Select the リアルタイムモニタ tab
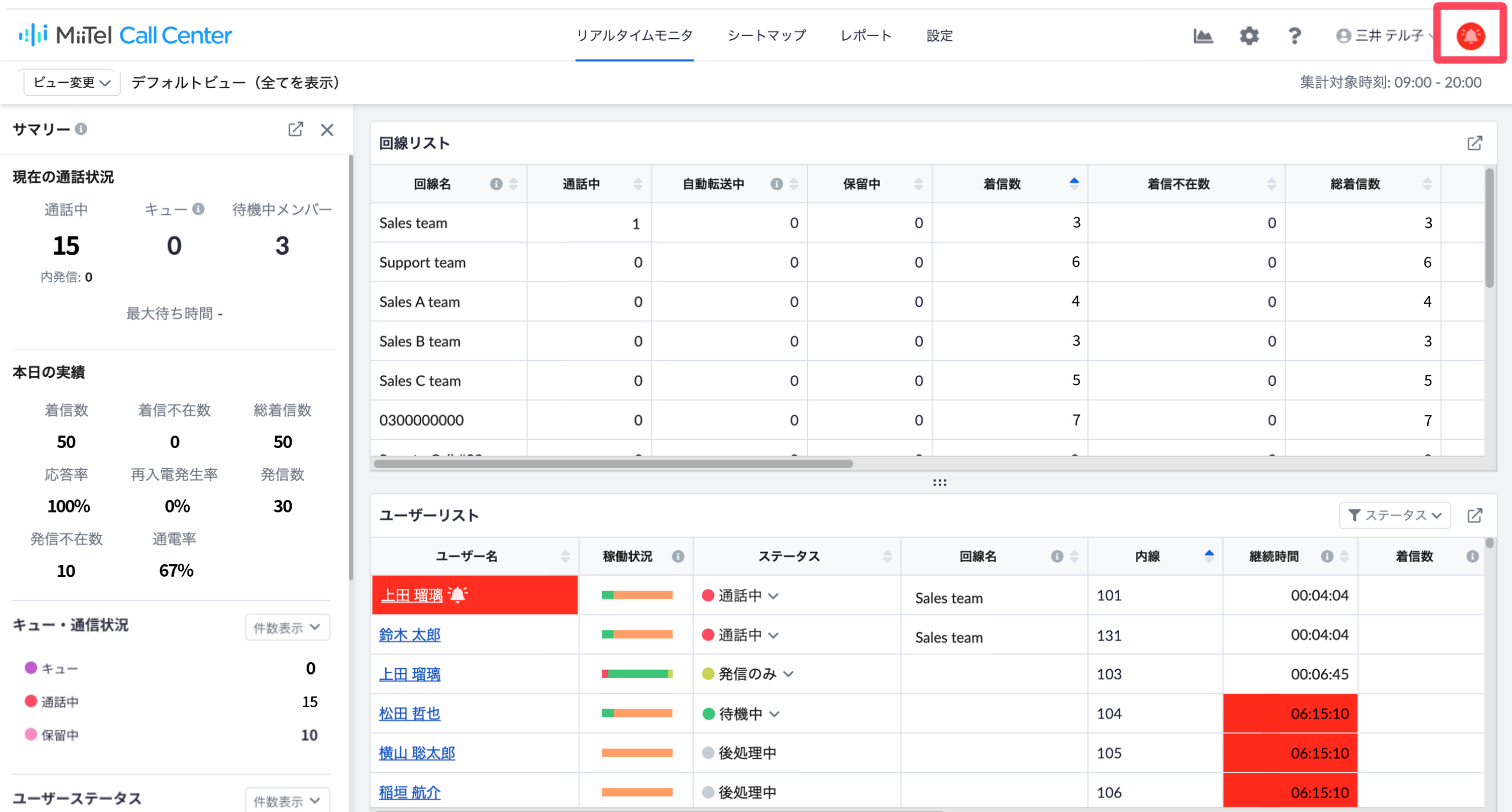The width and height of the screenshot is (1512, 812). point(635,35)
